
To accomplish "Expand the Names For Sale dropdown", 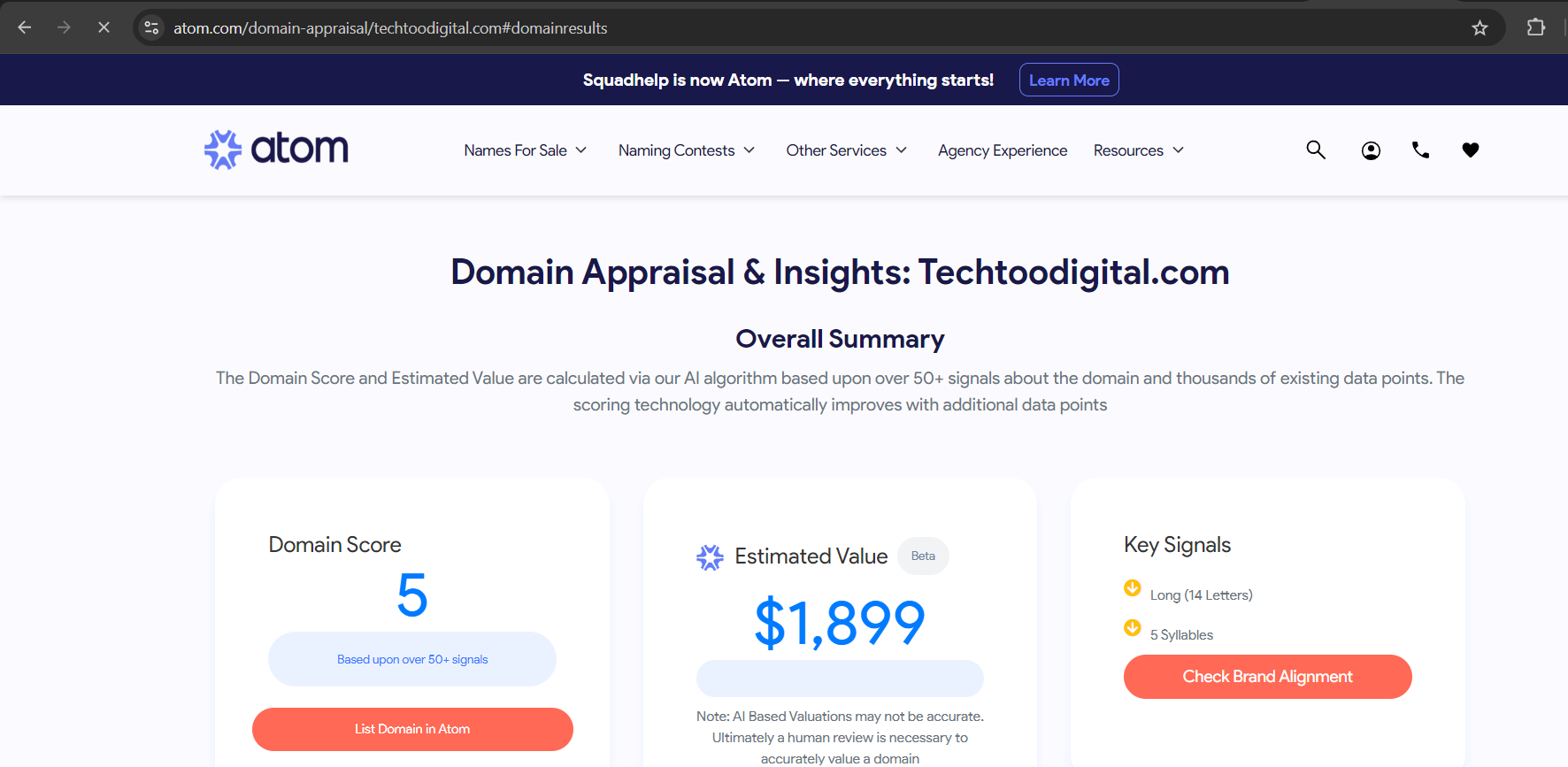I will pos(525,150).
